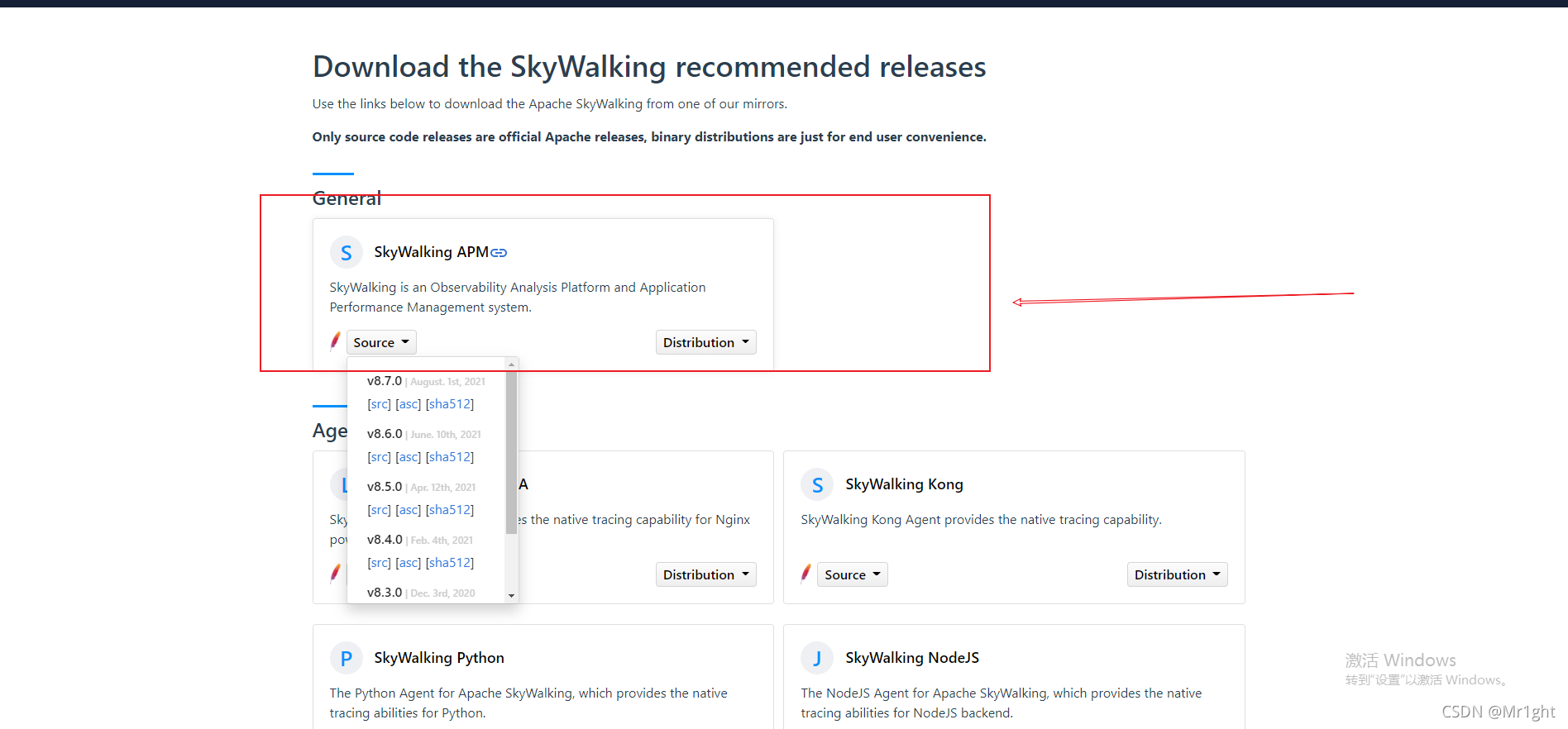
Task: Download v8.7.0 source via [src] link
Action: point(379,404)
